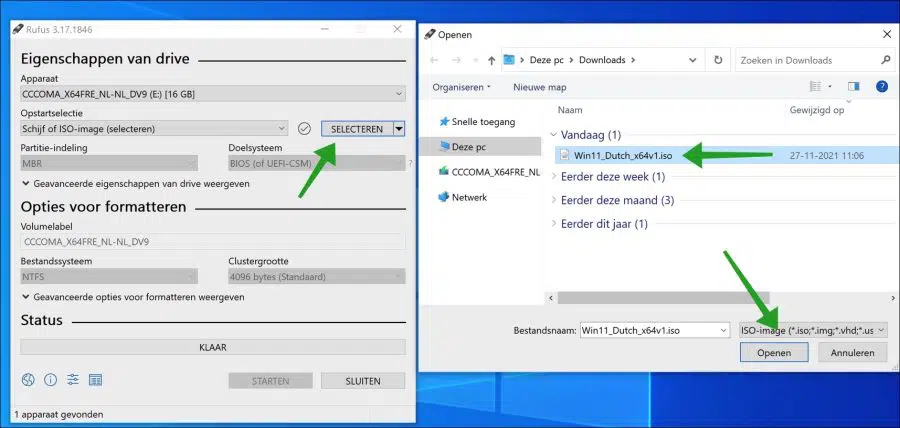Click Downloads in the address breadcrumb
Image resolution: width=900 pixels, height=428 pixels.
pyautogui.click(x=602, y=60)
